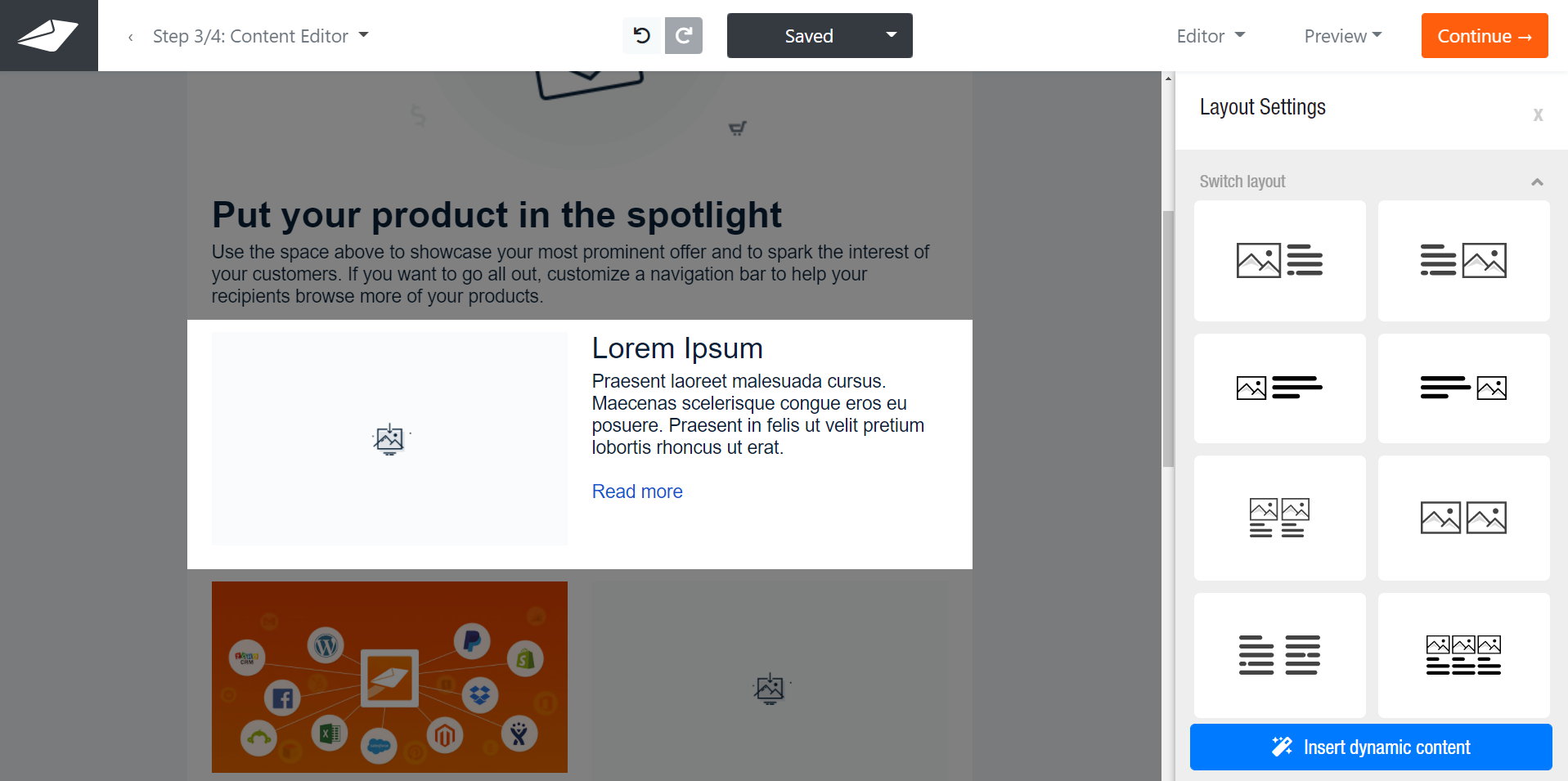Choose two images side-by-side layout
1568x781 pixels.
(1463, 518)
